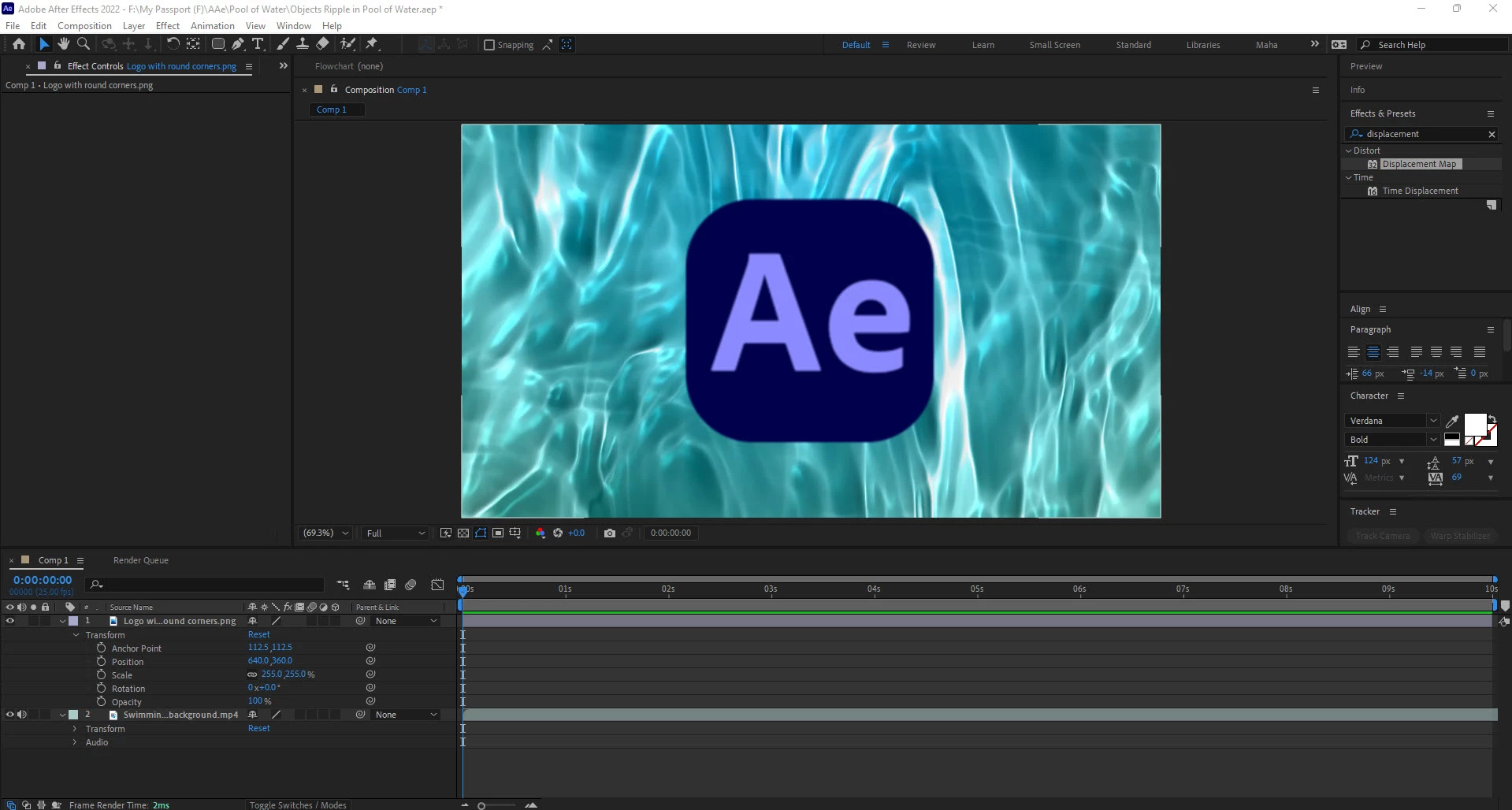Click the Rotation stopwatch icon
This screenshot has height=810, width=1512.
(101, 689)
